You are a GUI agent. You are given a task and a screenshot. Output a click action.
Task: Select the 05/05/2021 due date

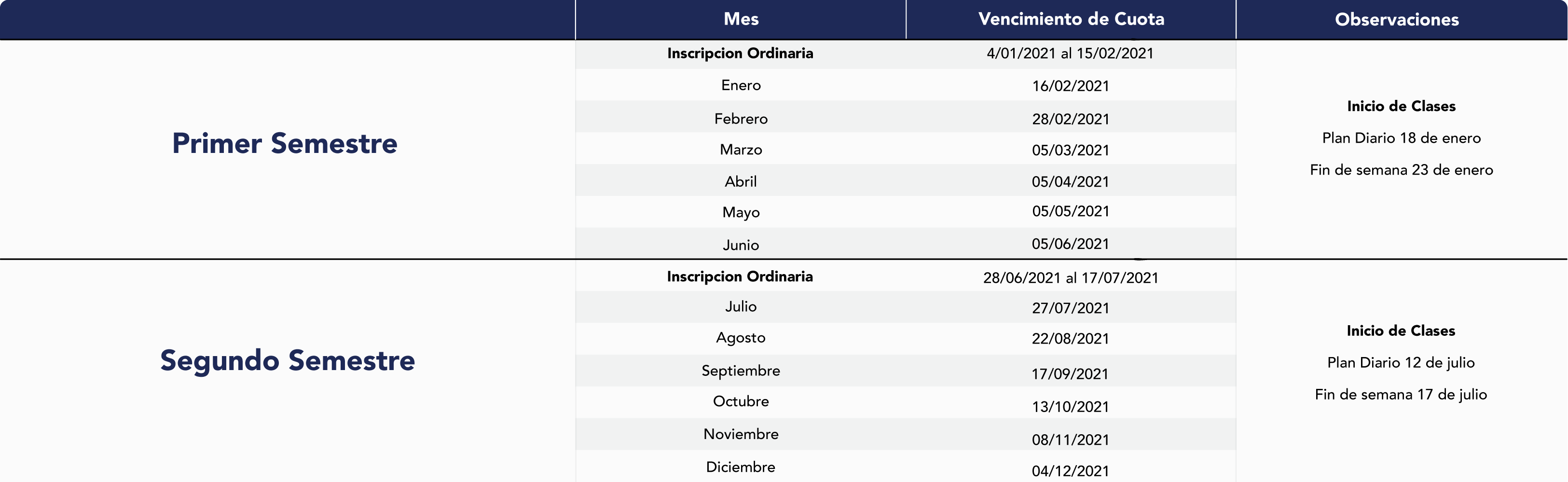[x=1071, y=211]
